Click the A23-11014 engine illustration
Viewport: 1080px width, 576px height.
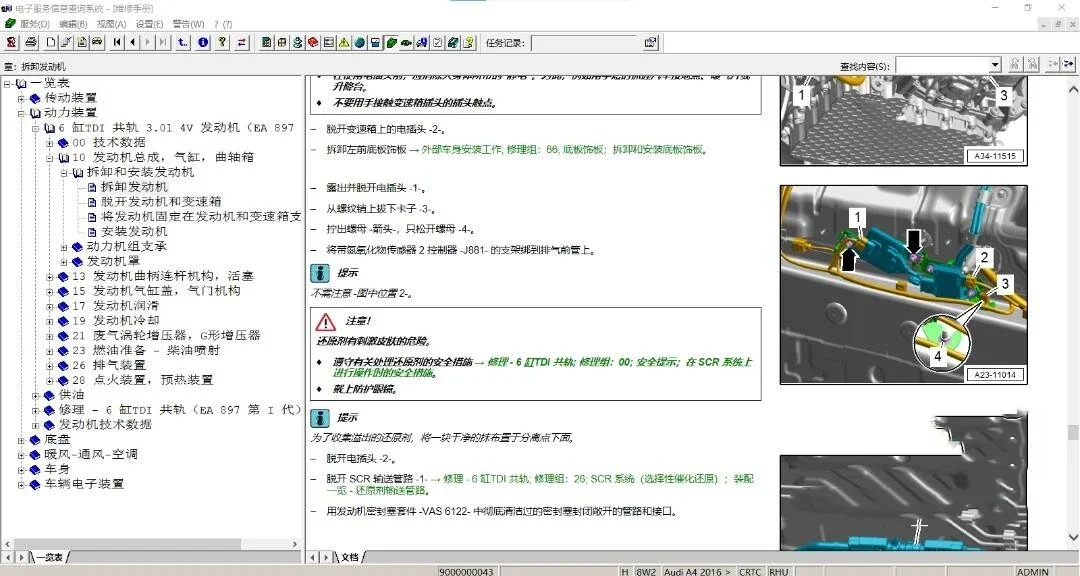[904, 285]
